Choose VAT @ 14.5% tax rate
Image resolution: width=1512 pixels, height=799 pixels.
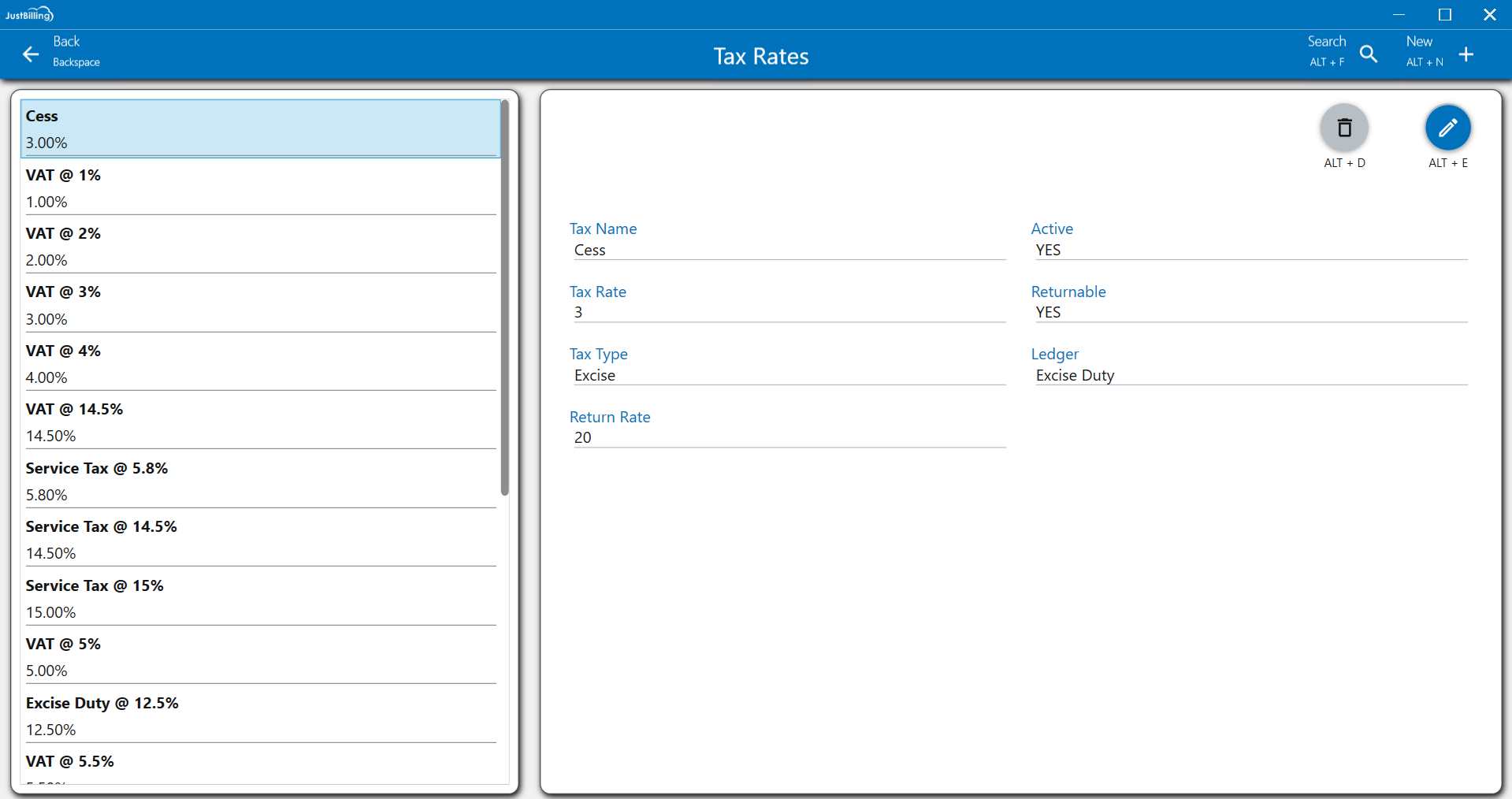click(x=260, y=422)
